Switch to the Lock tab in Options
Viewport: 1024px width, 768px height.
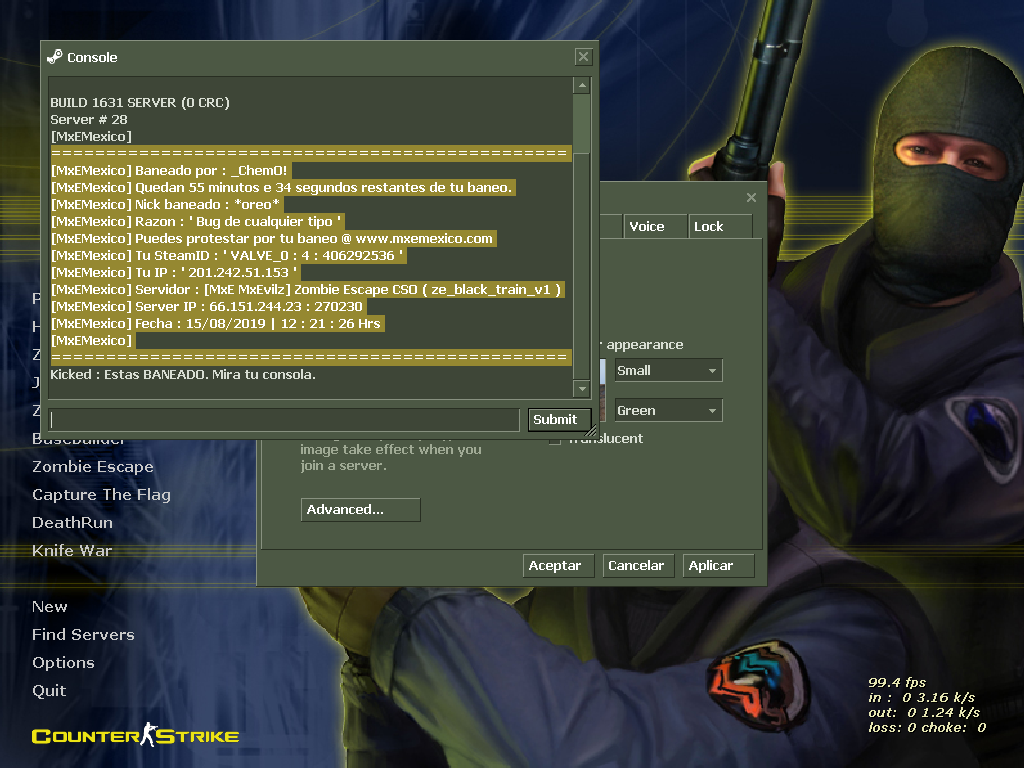click(x=720, y=226)
